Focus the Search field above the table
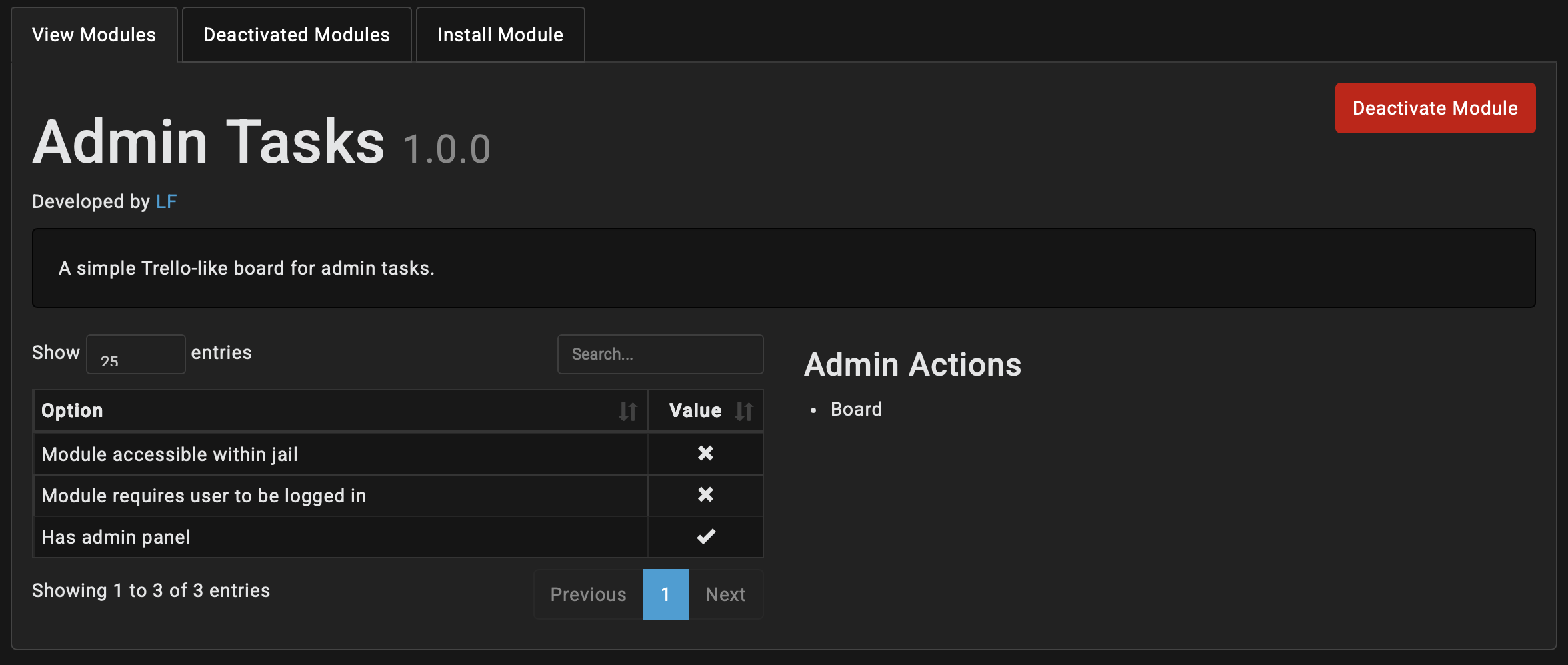This screenshot has height=665, width=1568. point(660,354)
